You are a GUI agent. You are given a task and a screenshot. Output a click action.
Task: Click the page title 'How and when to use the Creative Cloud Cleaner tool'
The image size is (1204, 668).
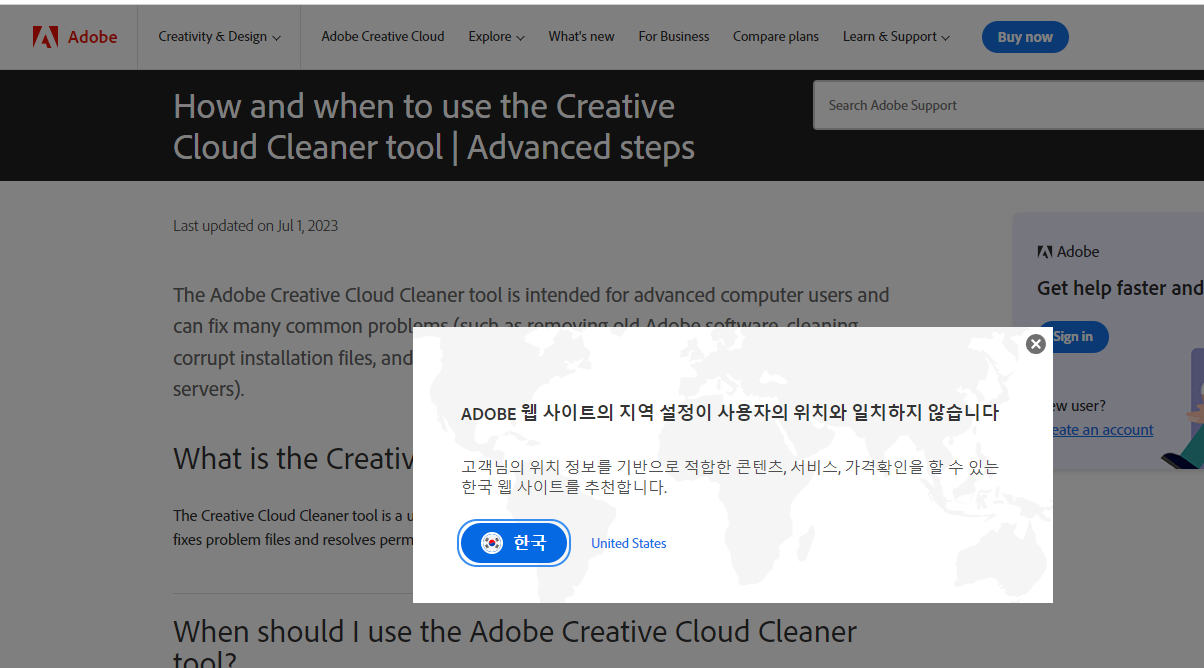pos(434,126)
